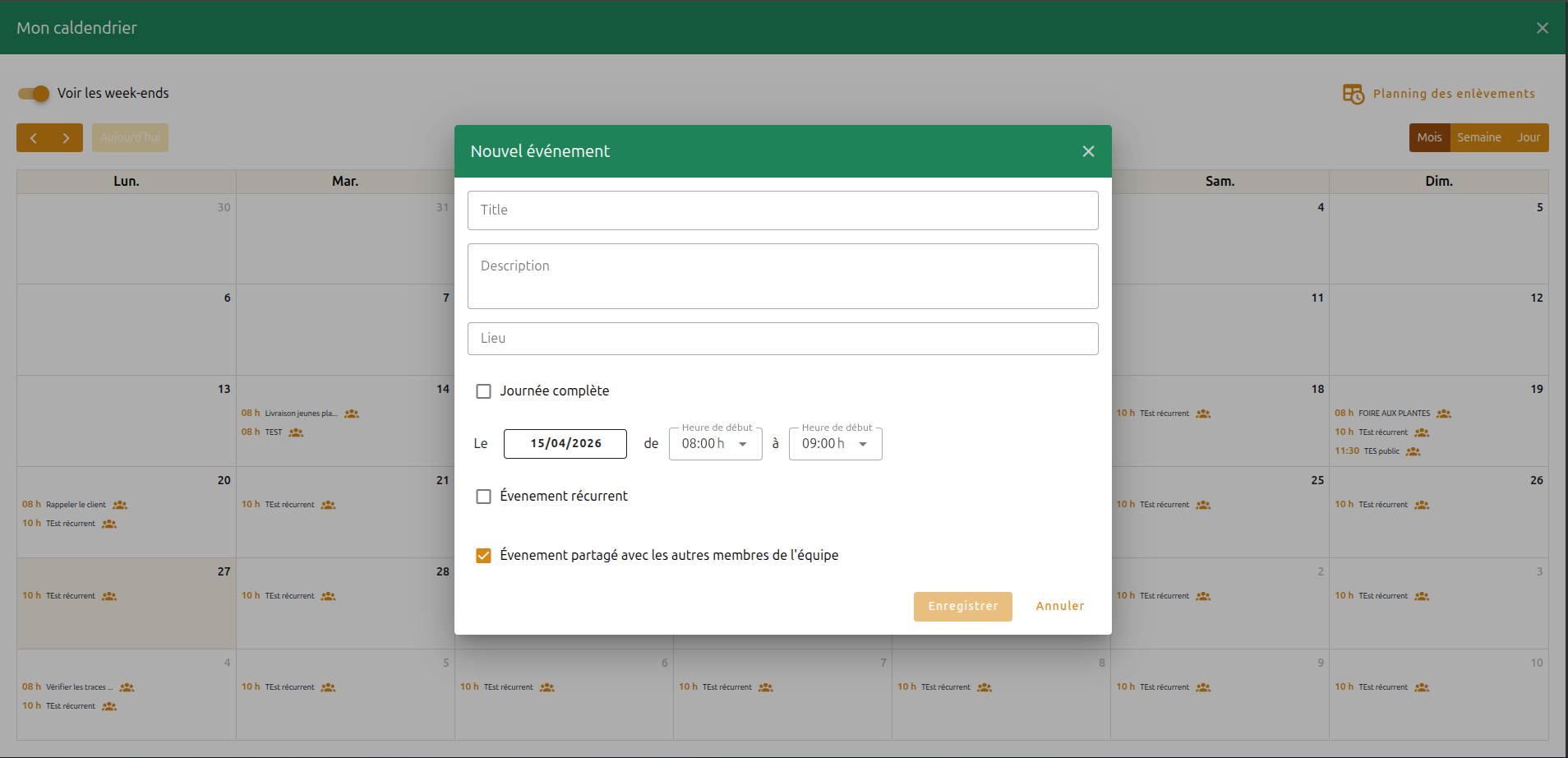Image resolution: width=1568 pixels, height=758 pixels.
Task: Click the Annuler button
Action: [1059, 607]
